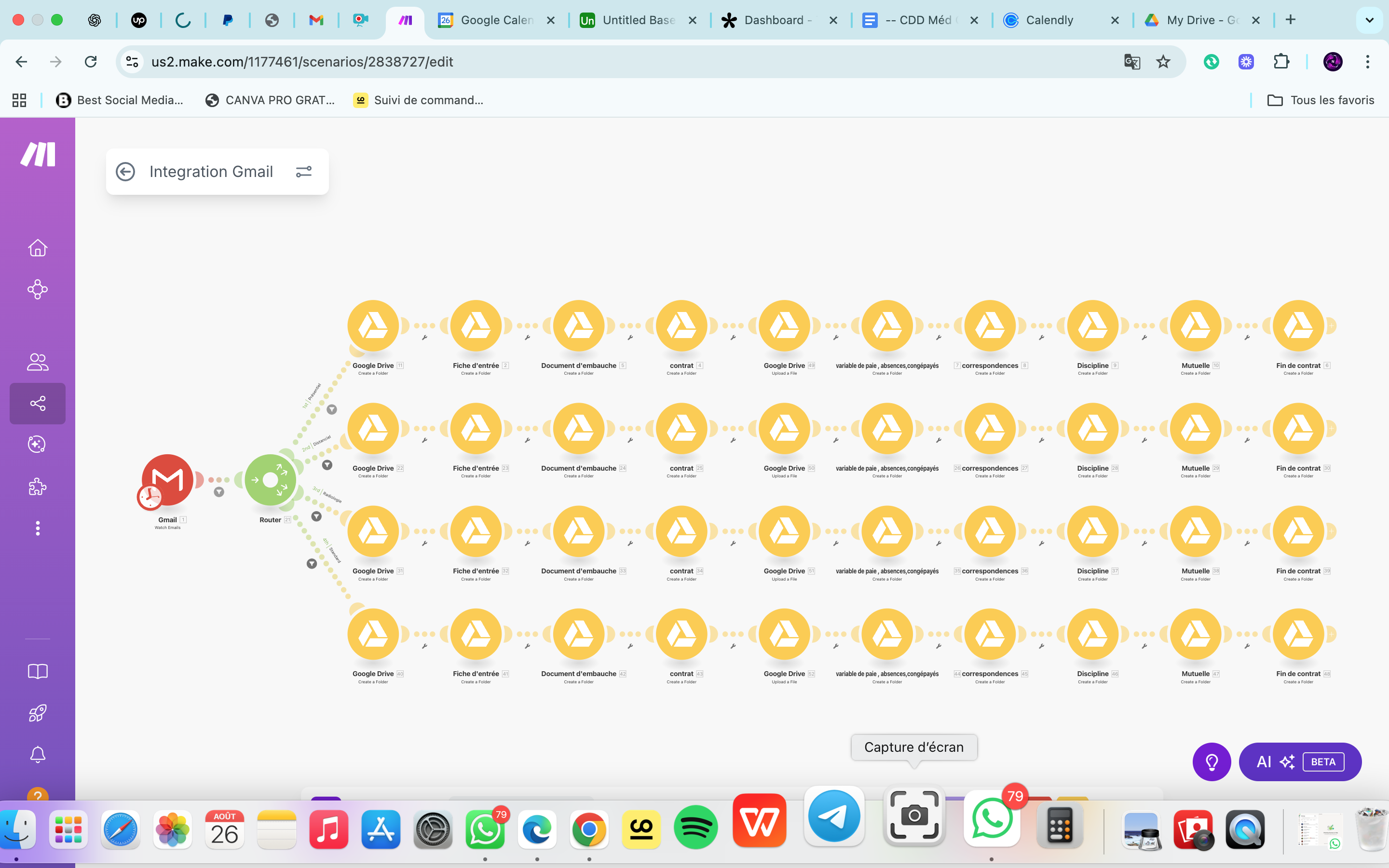Open Scenarios share icon in sidebar
The image size is (1389, 868).
[x=38, y=404]
